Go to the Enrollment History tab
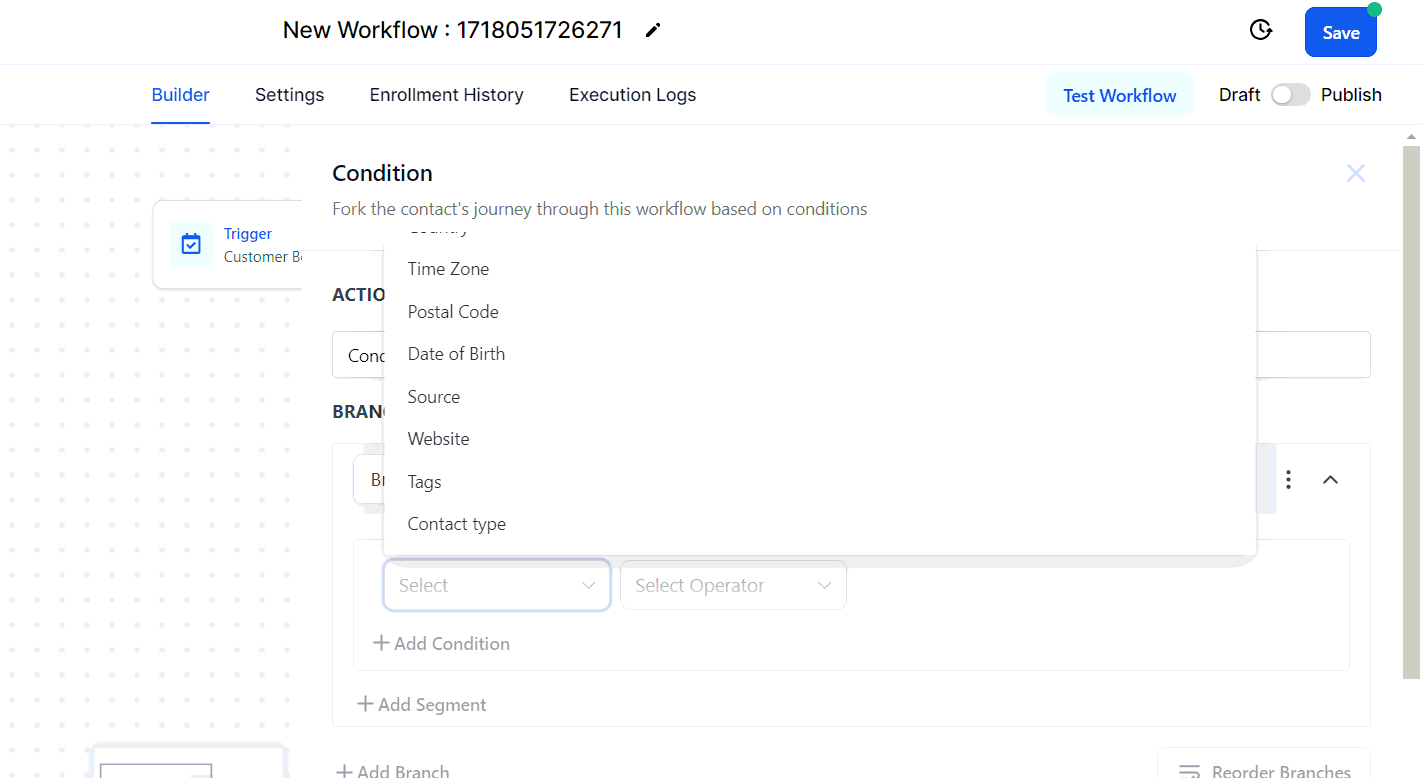The width and height of the screenshot is (1422, 778). (x=446, y=95)
